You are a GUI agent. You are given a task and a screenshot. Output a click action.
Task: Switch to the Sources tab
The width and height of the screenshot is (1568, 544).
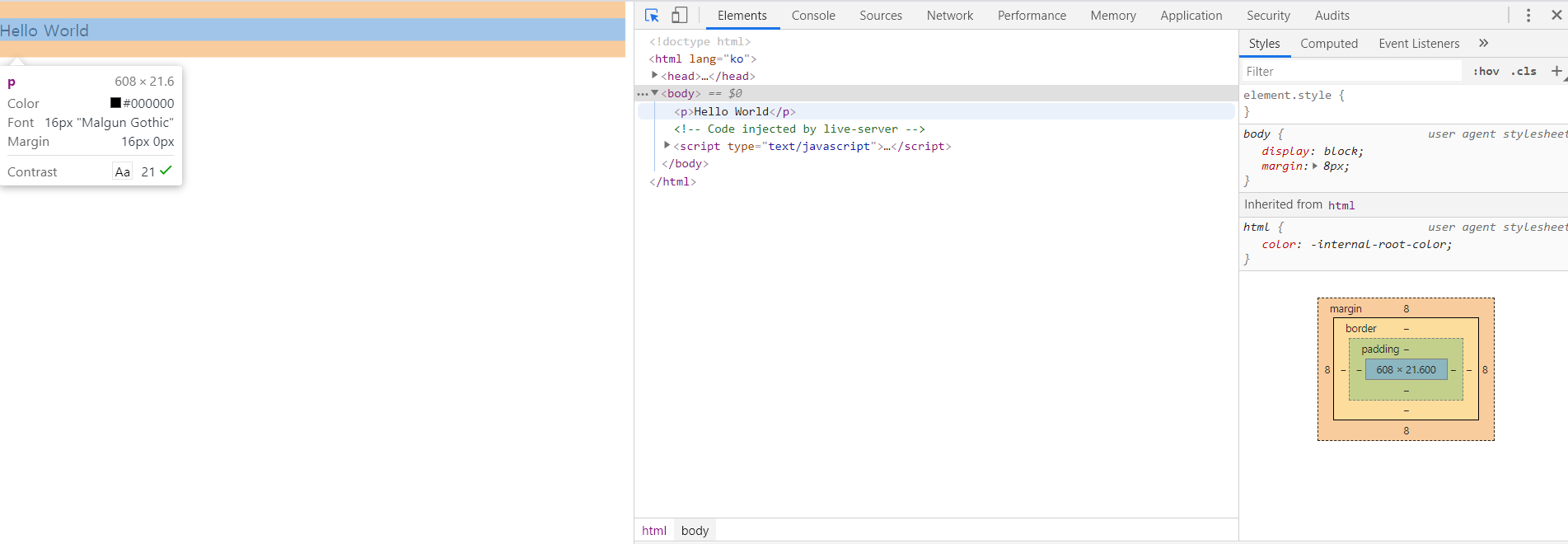[x=881, y=15]
